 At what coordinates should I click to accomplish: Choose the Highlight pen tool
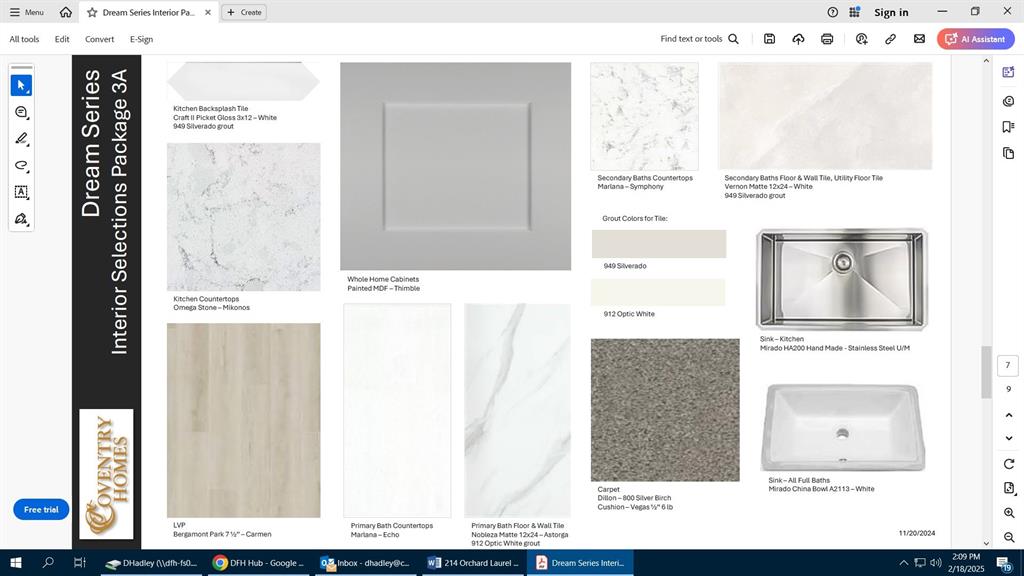point(21,139)
